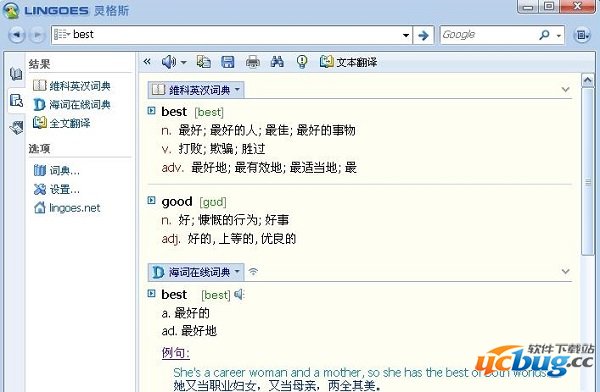Click the dictionary list icon in search box
Image resolution: width=600 pixels, height=392 pixels.
point(61,34)
